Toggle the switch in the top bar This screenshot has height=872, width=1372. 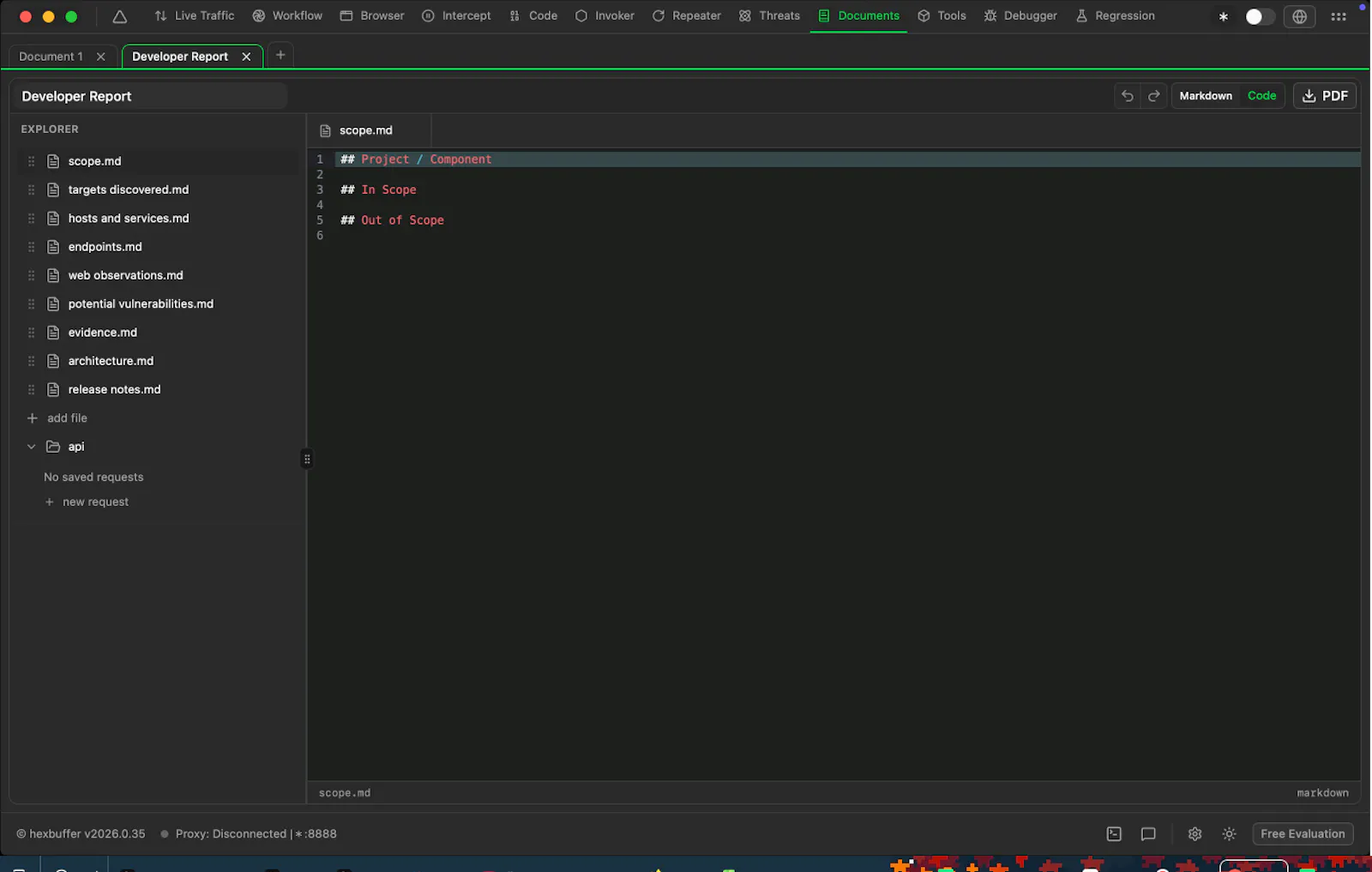(x=1259, y=16)
